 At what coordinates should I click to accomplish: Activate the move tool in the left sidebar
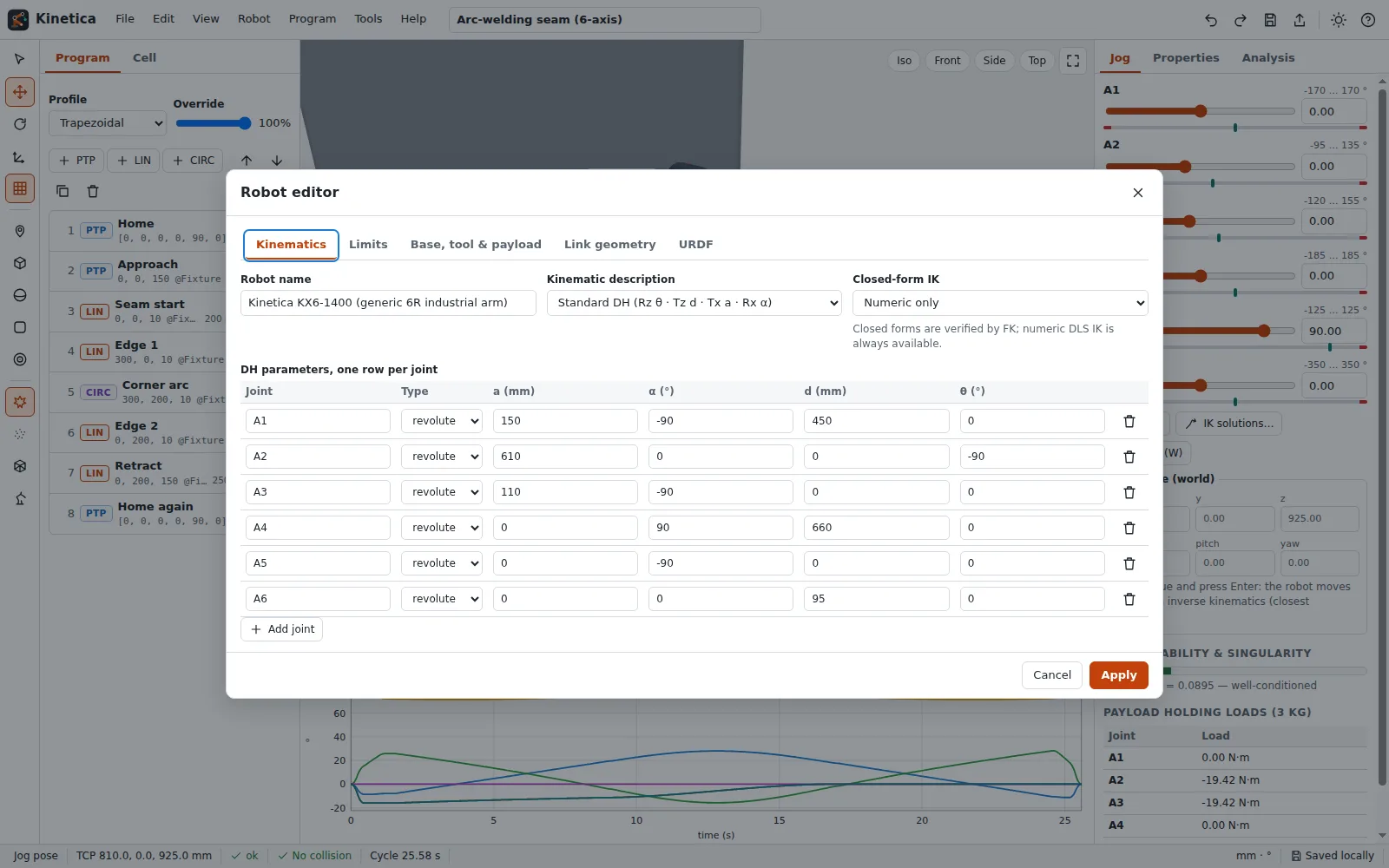(20, 91)
